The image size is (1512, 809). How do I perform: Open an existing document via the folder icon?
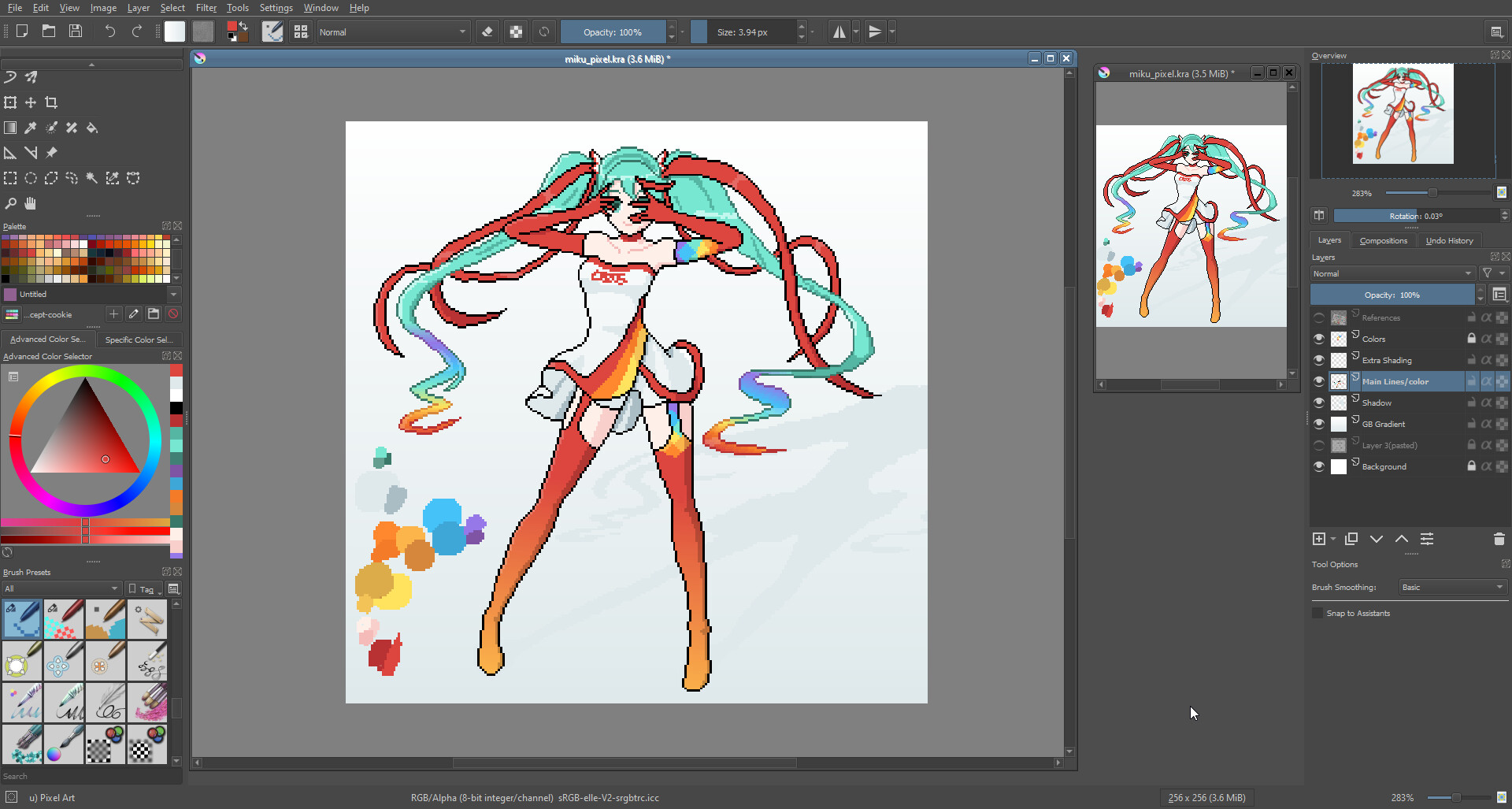[x=49, y=32]
